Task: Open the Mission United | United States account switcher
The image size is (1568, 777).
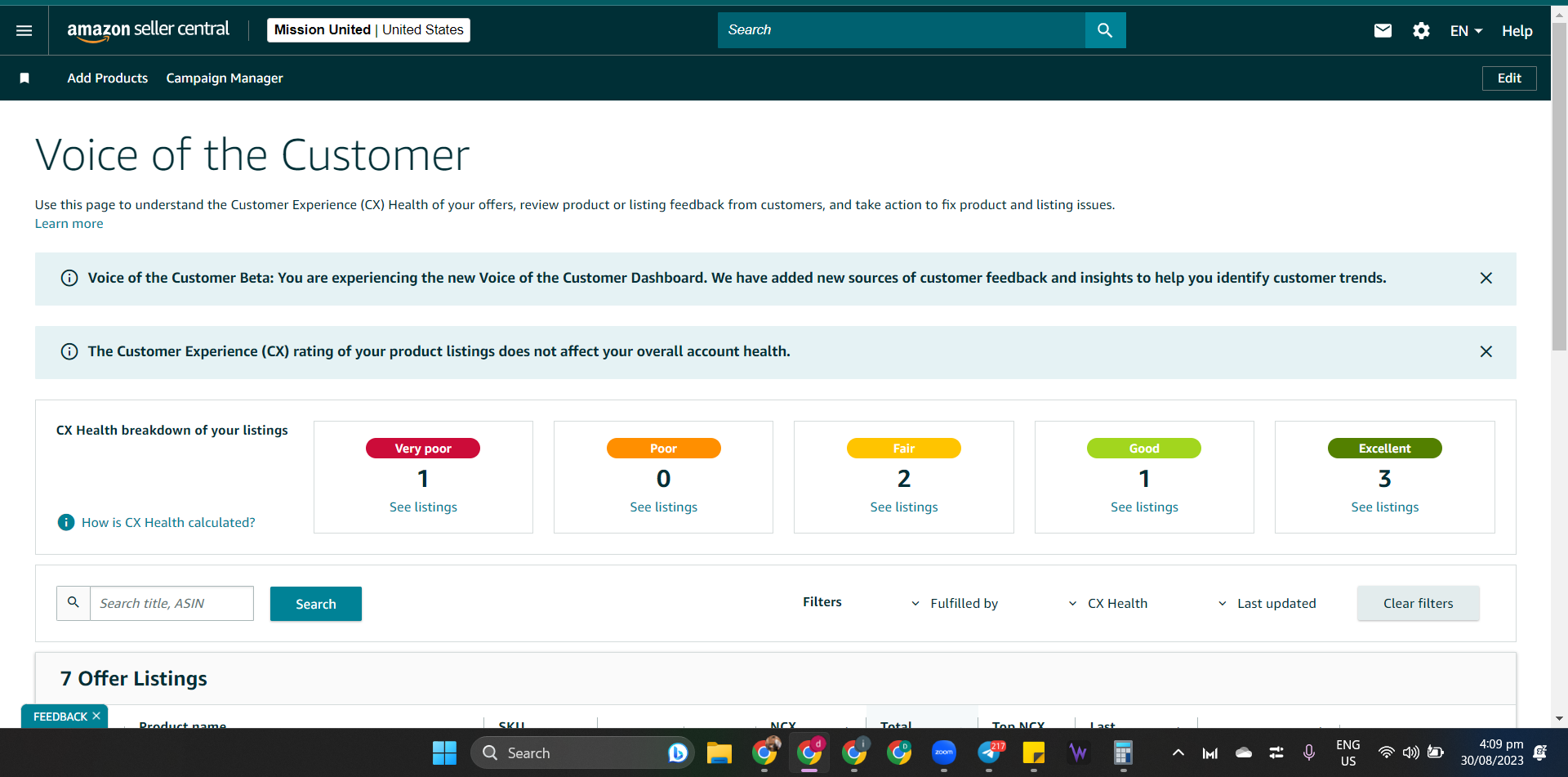Action: [x=368, y=30]
